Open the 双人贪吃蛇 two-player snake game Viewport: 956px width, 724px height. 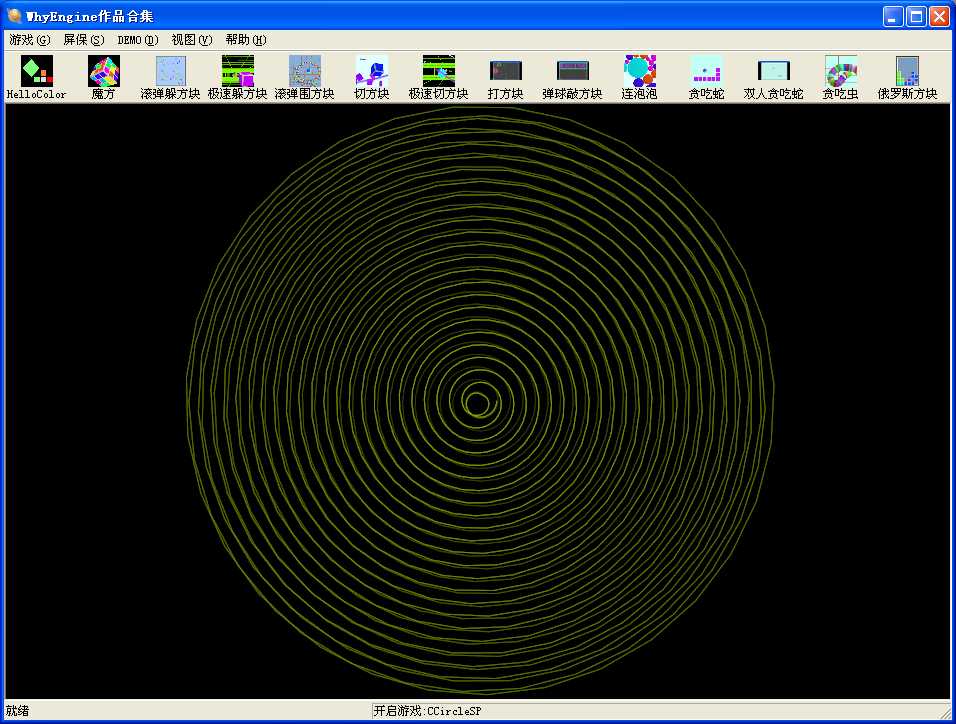coord(774,72)
